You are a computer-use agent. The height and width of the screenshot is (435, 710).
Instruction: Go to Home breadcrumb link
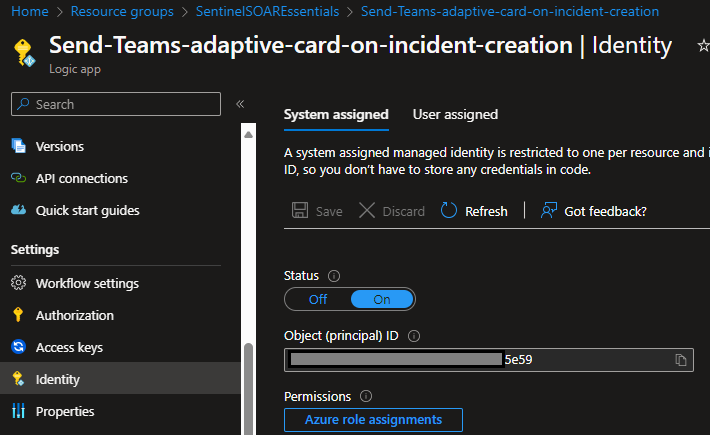pos(29,11)
